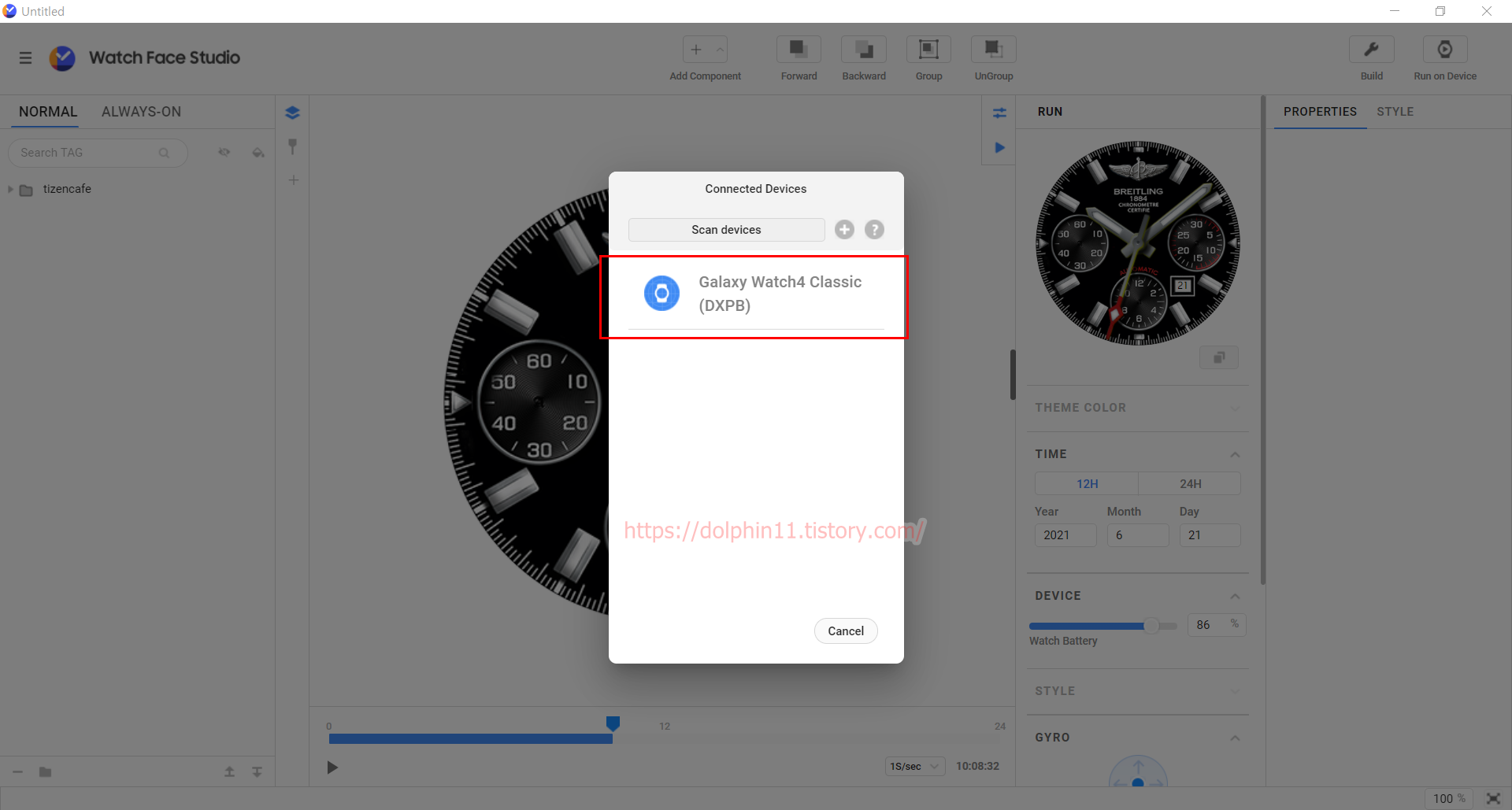Click the Watch Face Studio logo

click(63, 57)
